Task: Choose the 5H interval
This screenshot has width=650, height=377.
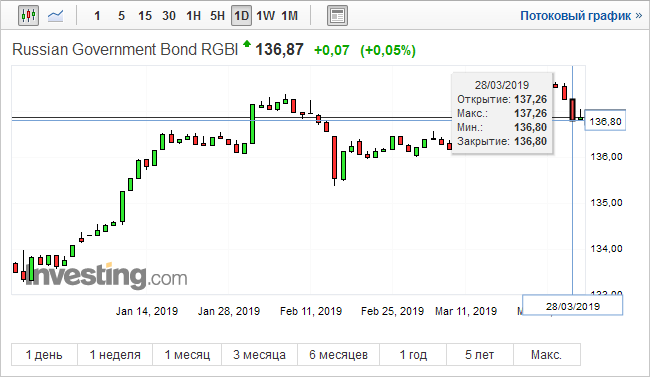Action: coord(217,16)
